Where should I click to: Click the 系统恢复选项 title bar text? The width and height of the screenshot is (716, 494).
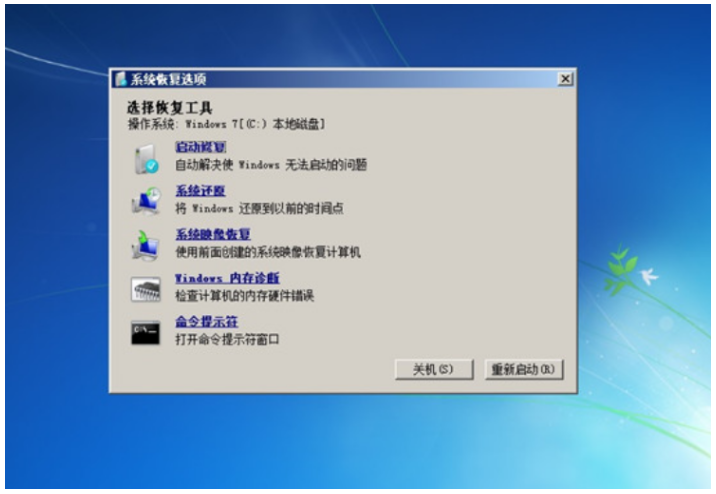click(x=168, y=79)
